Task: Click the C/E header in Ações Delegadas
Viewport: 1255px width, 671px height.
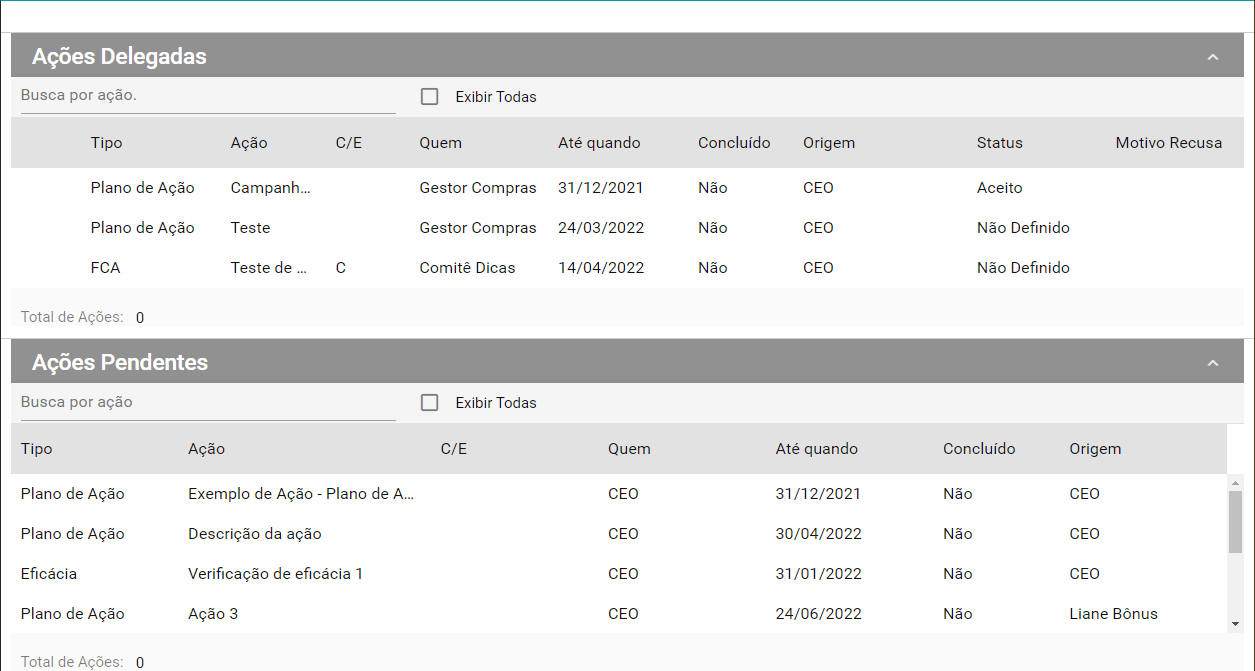Action: (349, 143)
